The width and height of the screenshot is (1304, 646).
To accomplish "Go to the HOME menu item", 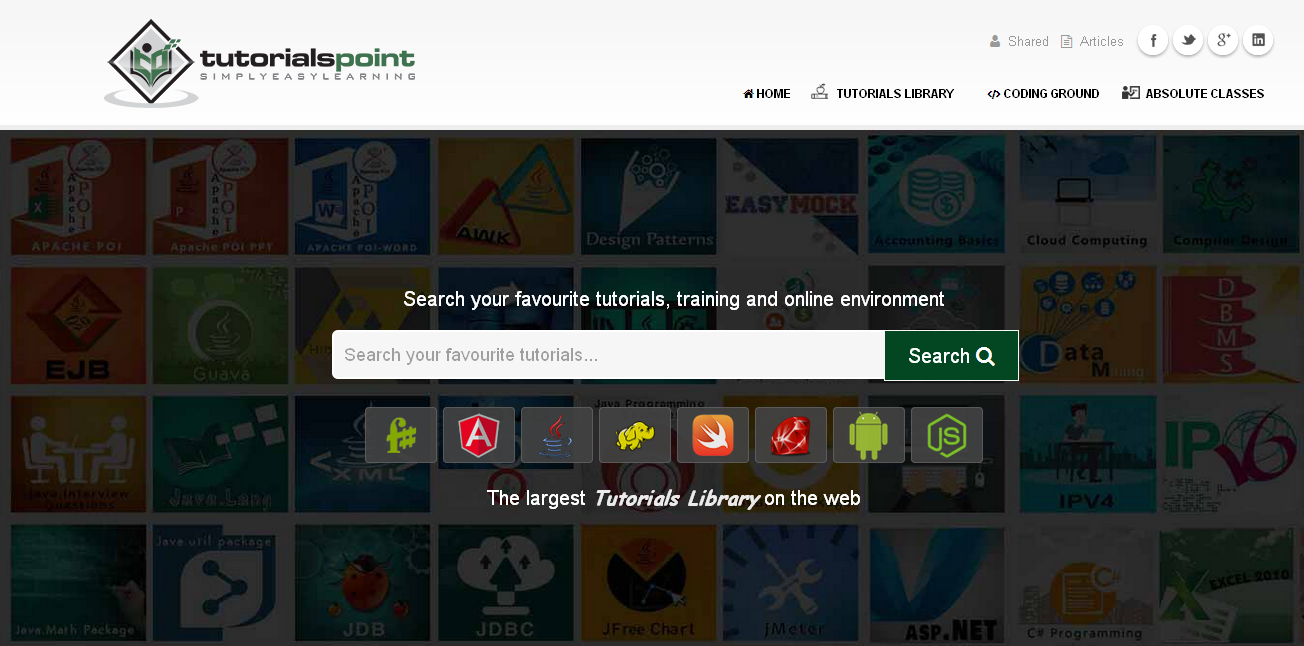I will coord(767,94).
